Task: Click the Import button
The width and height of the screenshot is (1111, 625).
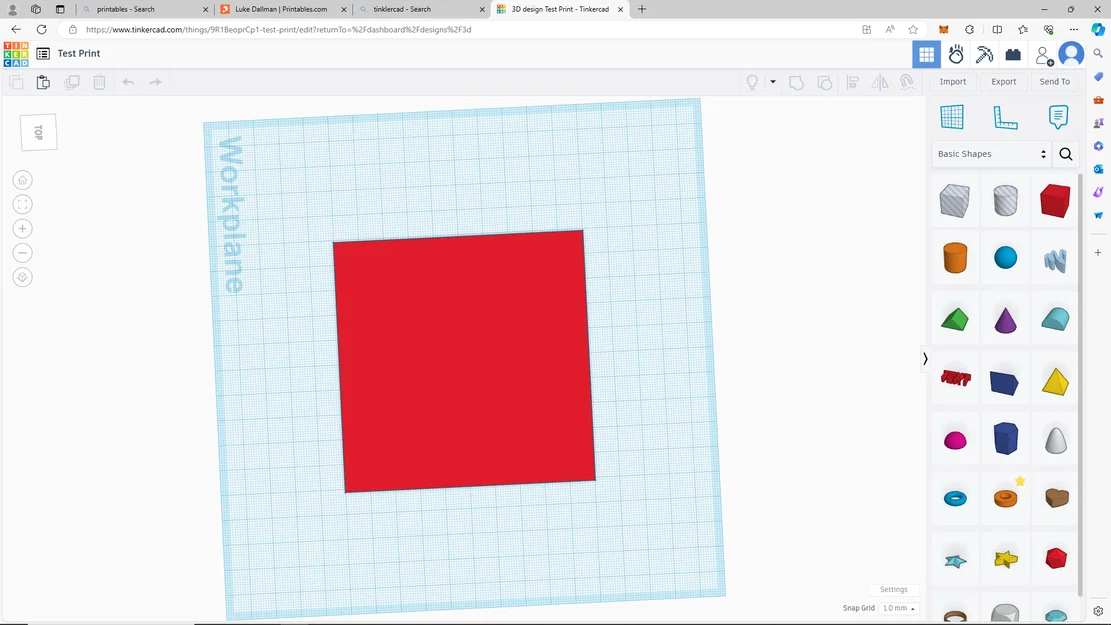Action: 953,81
